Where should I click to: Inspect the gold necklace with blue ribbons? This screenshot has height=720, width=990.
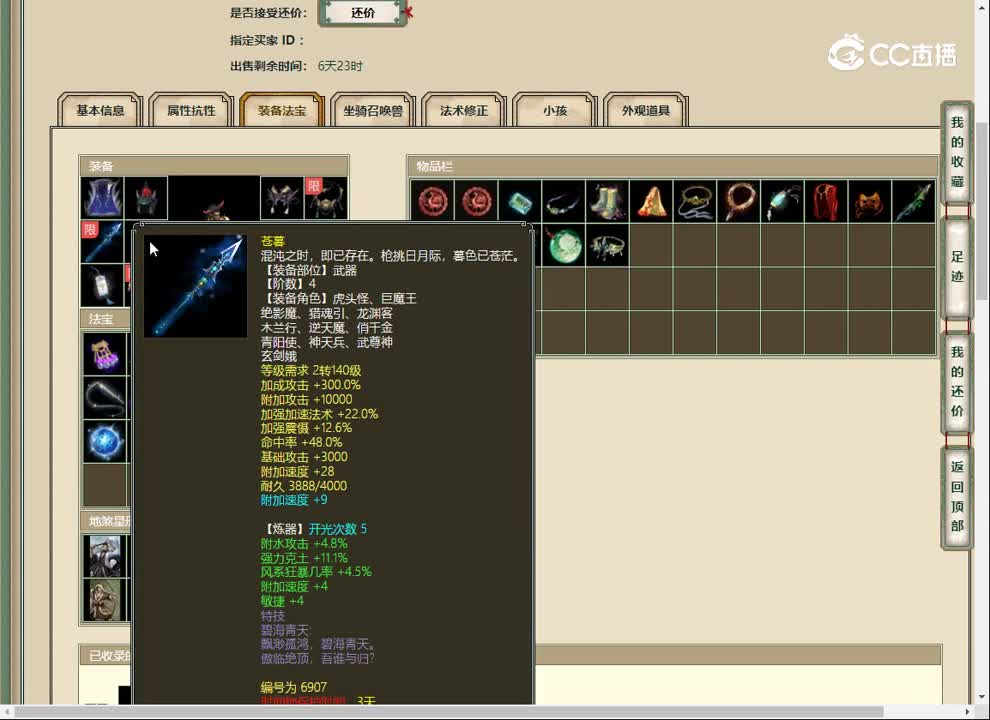click(x=695, y=201)
